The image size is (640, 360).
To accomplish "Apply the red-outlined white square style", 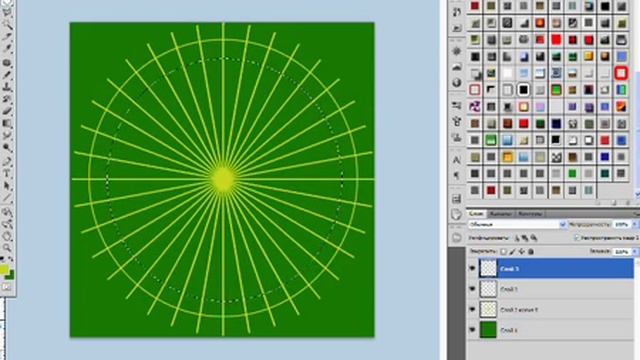I will coord(621,73).
